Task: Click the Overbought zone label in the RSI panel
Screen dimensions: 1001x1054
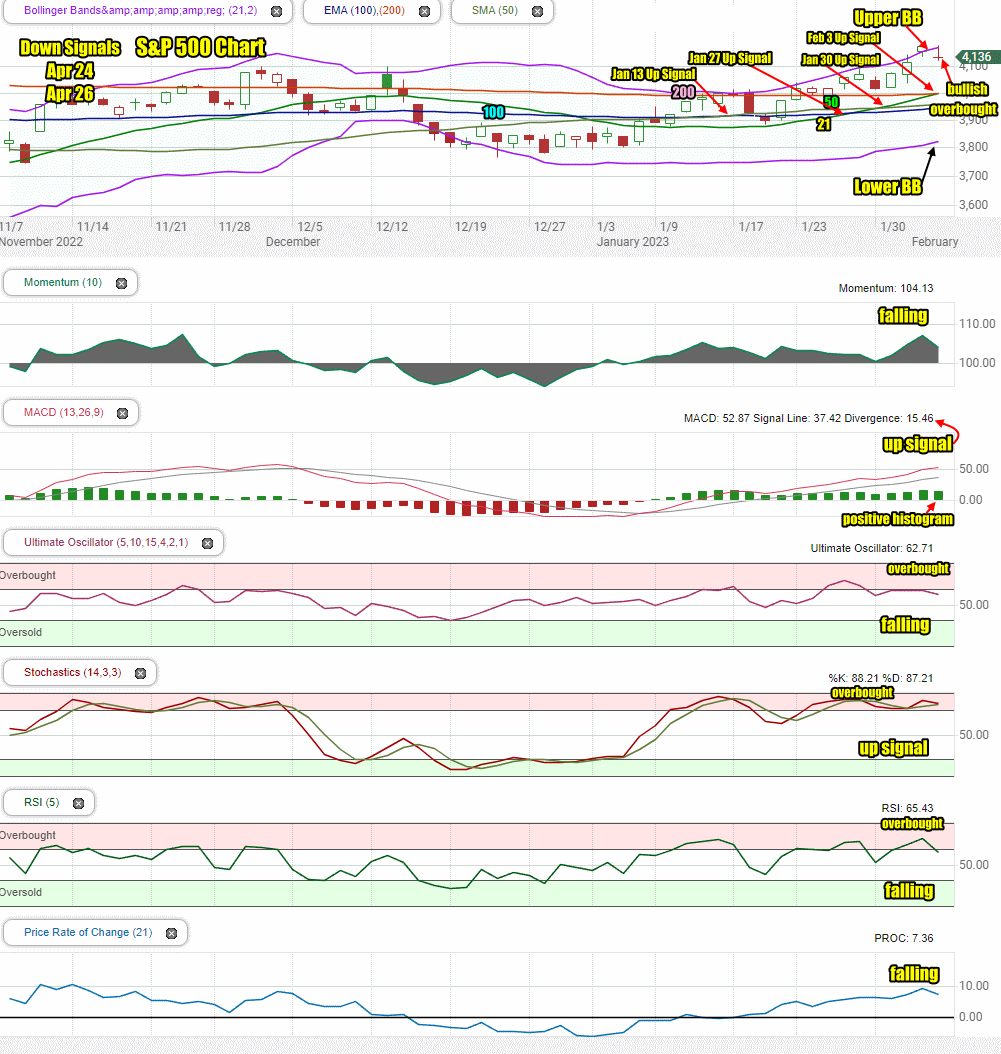Action: [x=28, y=836]
